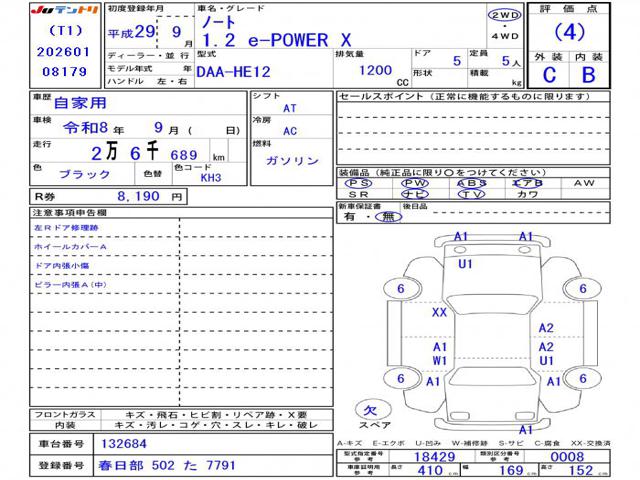
Task: Select note 左Rドア修理跡
Action: pos(66,228)
